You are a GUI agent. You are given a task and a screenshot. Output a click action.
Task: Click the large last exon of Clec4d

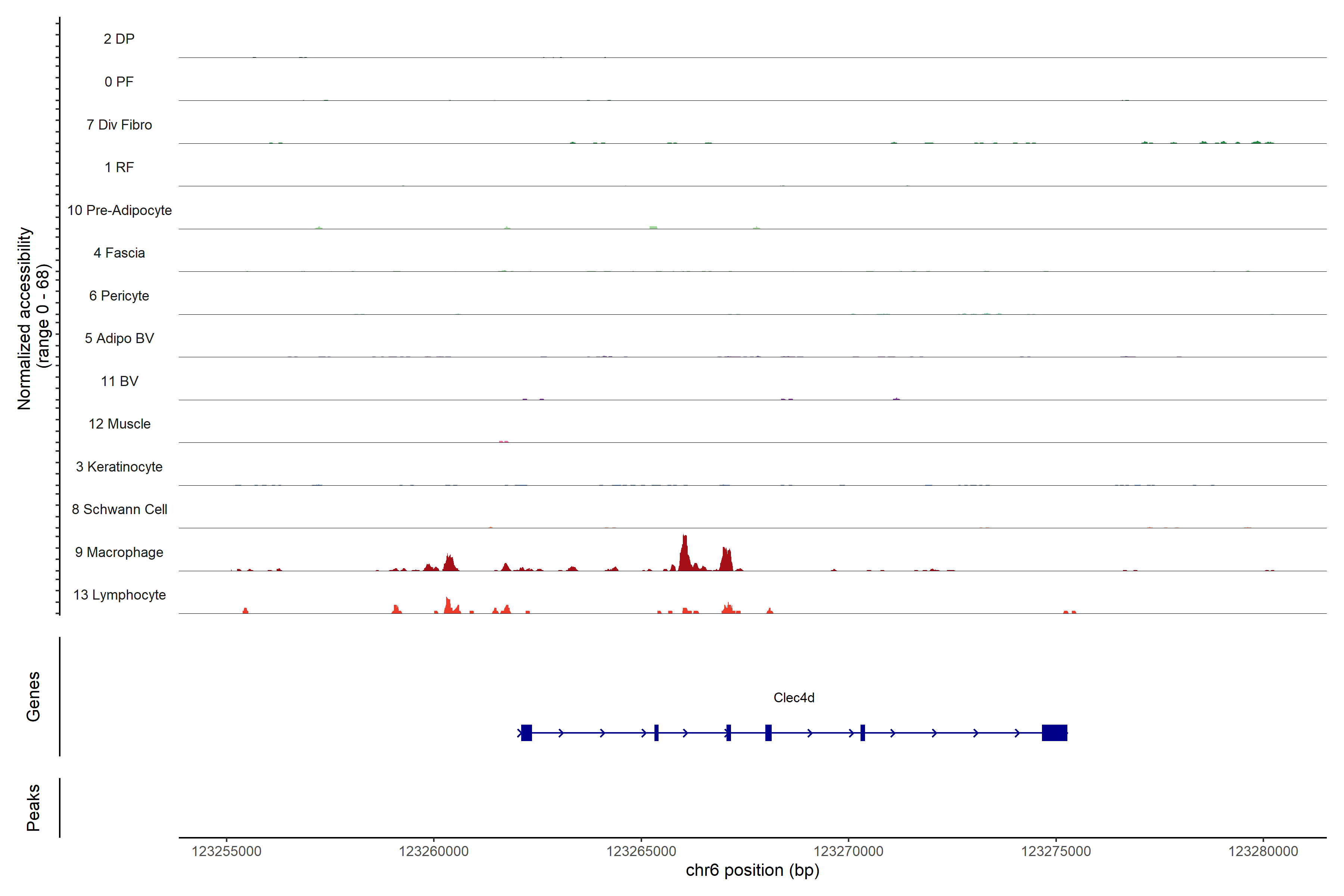(x=1054, y=732)
